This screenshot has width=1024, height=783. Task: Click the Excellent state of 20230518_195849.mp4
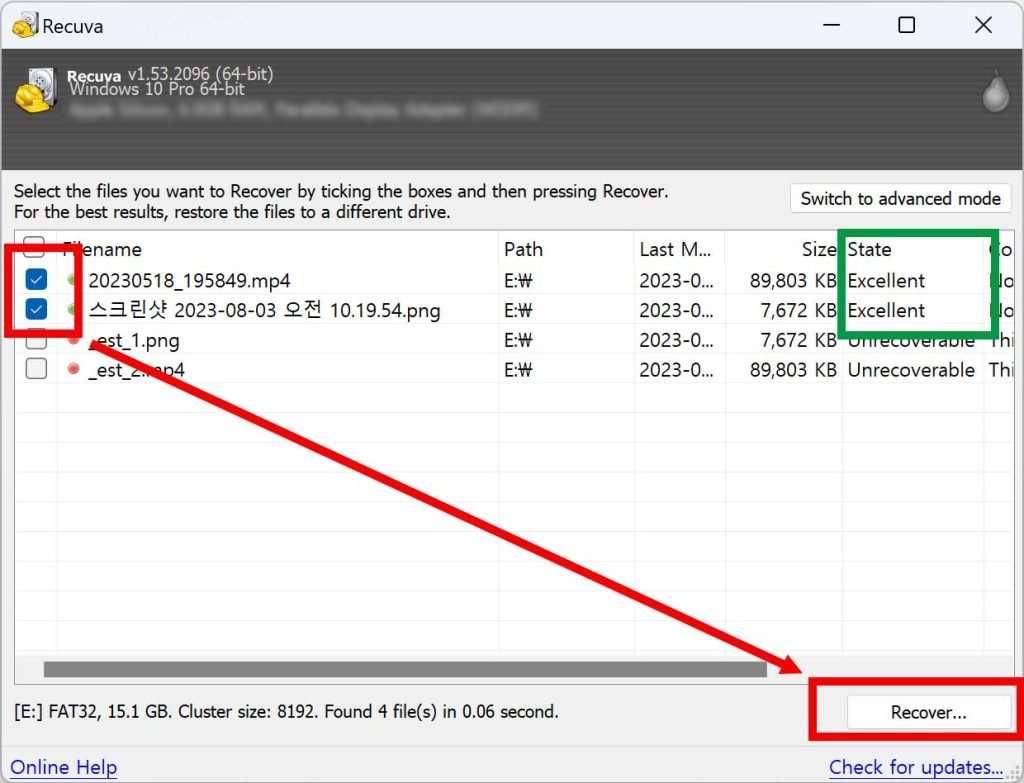pos(886,281)
